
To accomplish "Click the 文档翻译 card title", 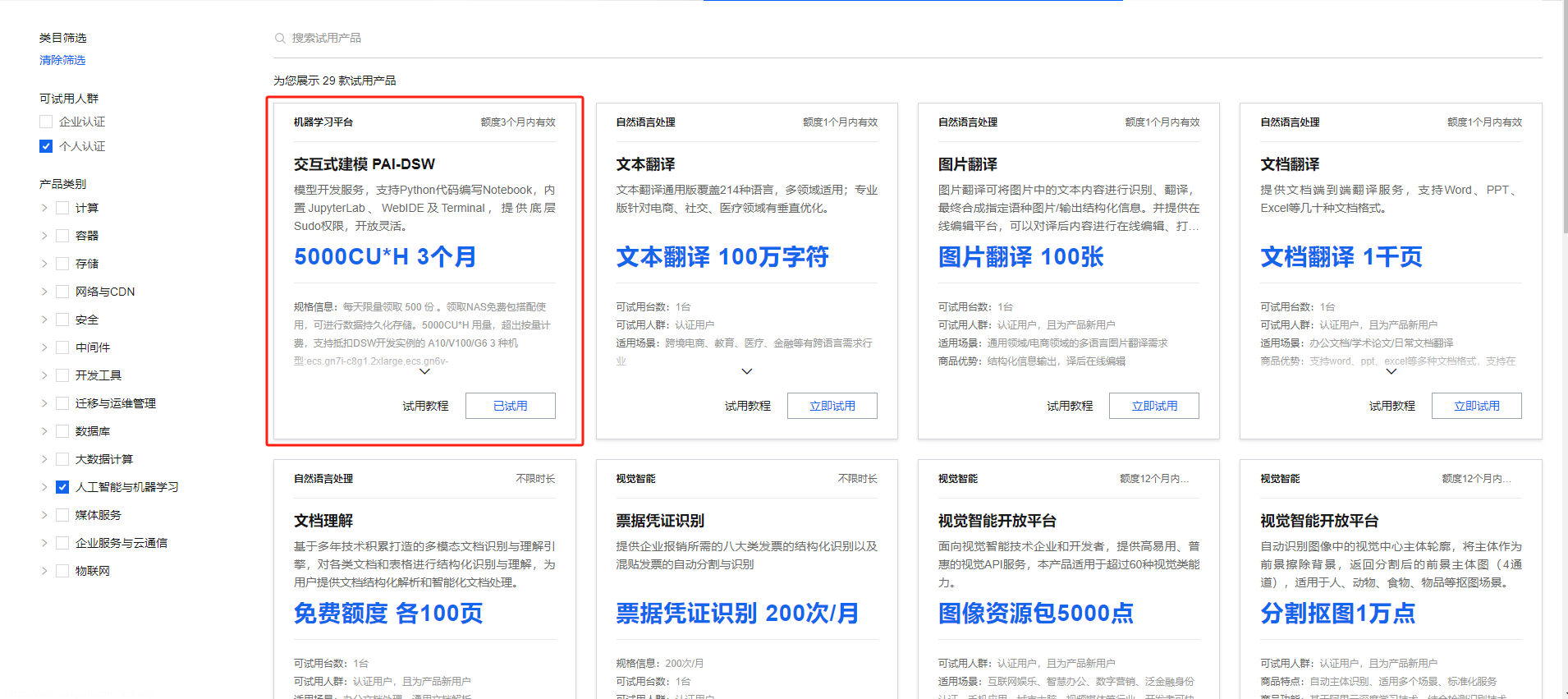I will (x=1291, y=164).
